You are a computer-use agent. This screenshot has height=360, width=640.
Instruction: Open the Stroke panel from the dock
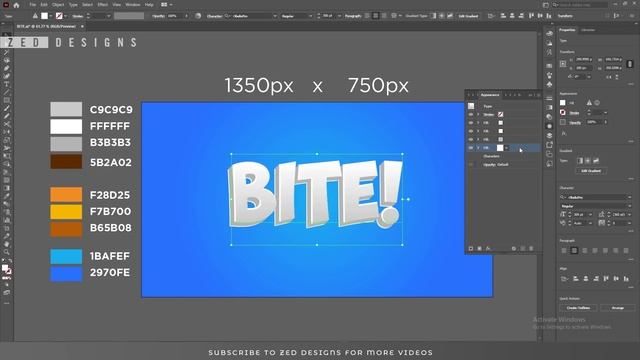coord(549,98)
